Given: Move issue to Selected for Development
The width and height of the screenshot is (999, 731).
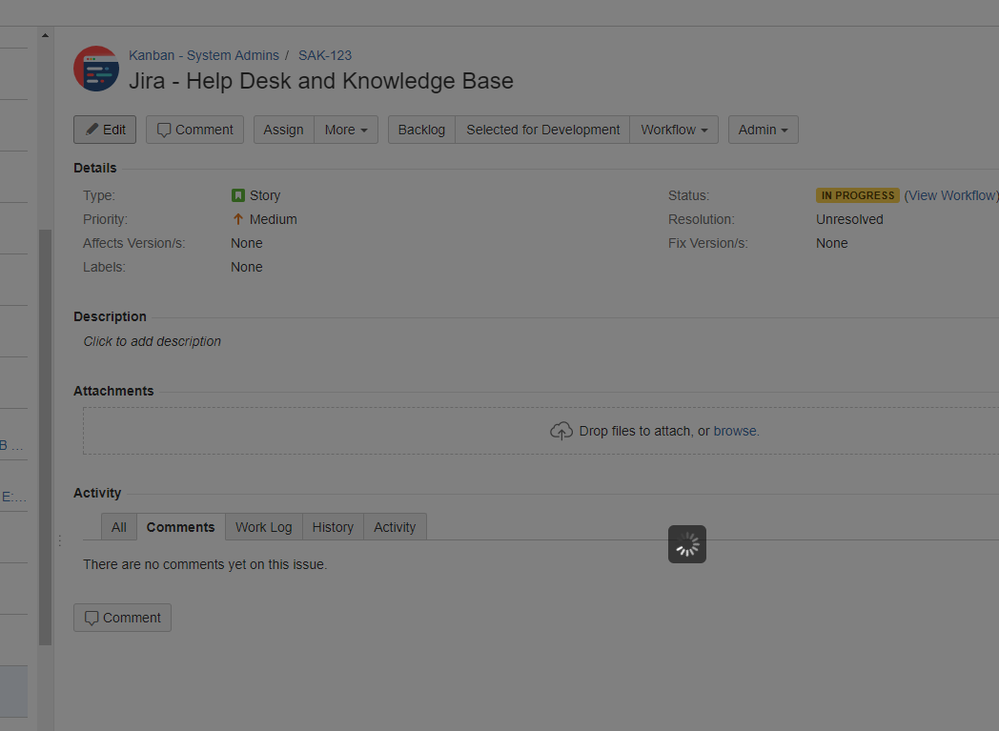Looking at the screenshot, I should [543, 129].
